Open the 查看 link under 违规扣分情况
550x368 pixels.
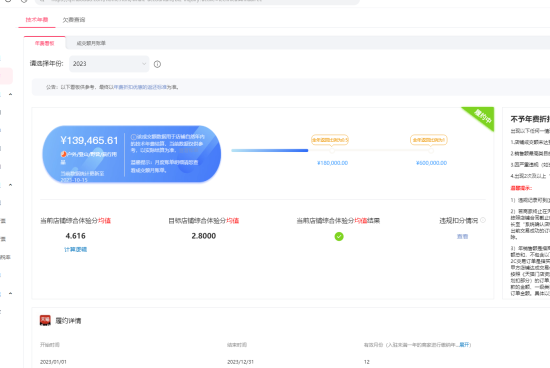462,236
